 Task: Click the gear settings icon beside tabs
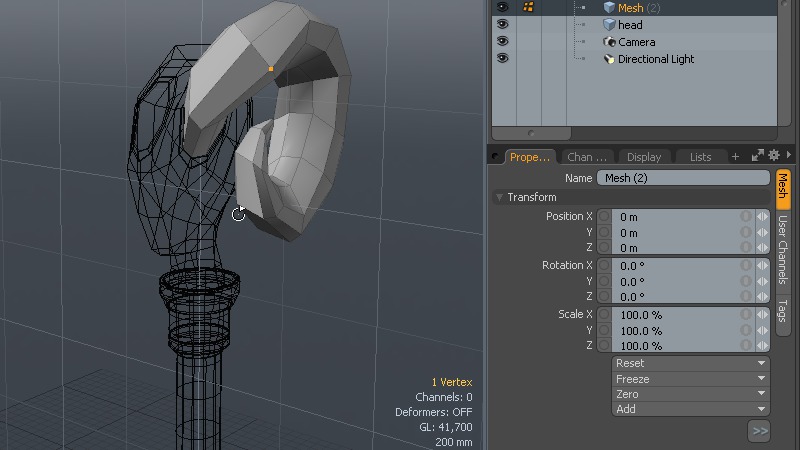(773, 156)
